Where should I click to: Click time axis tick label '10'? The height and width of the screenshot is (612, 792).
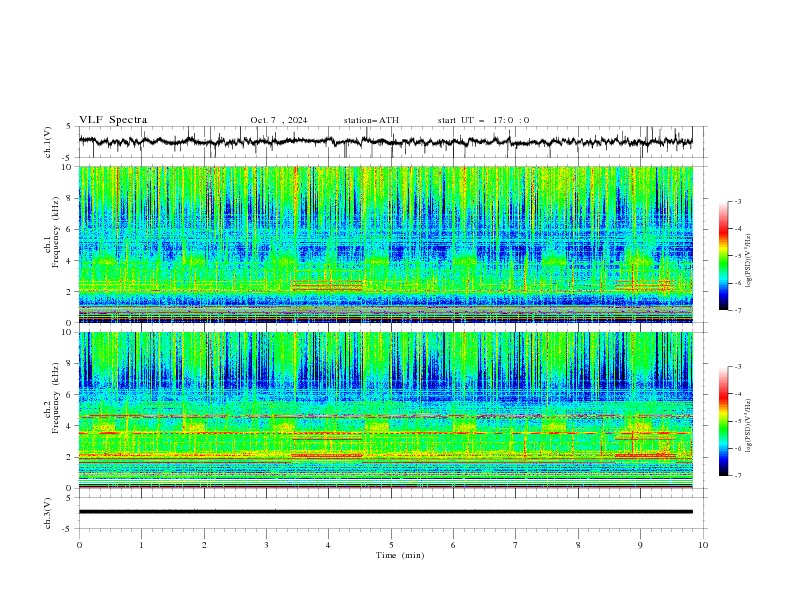click(703, 545)
